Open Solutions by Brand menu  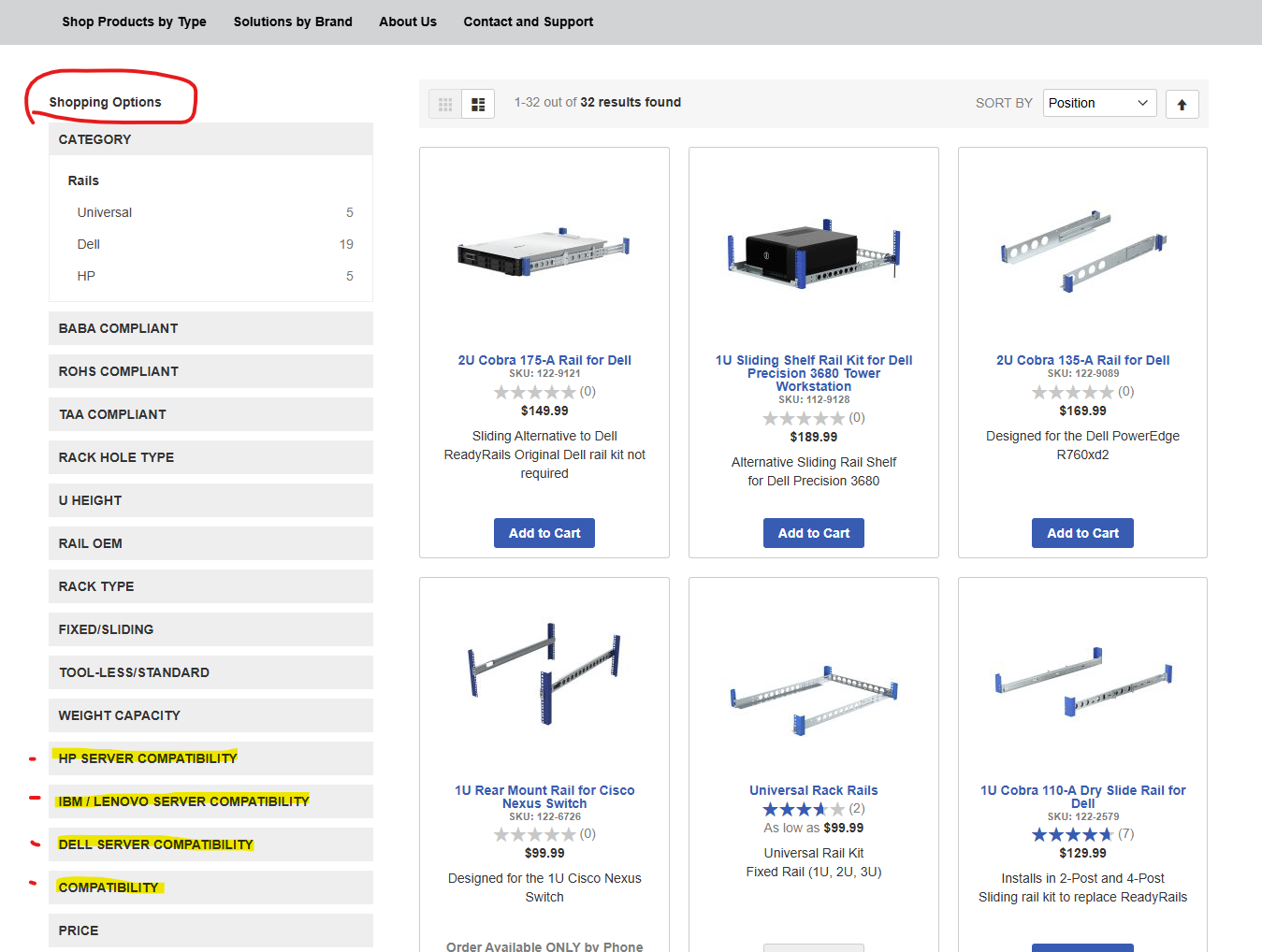[293, 22]
